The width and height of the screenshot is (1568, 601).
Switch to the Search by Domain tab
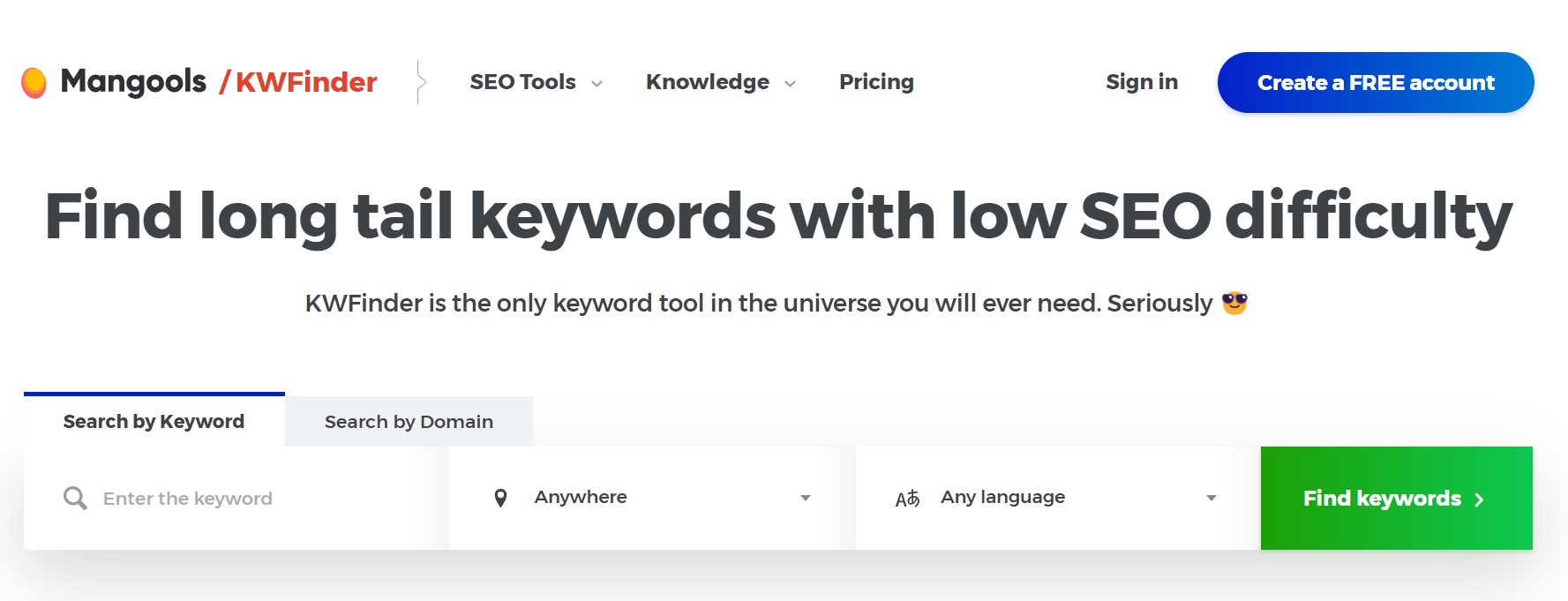[408, 421]
